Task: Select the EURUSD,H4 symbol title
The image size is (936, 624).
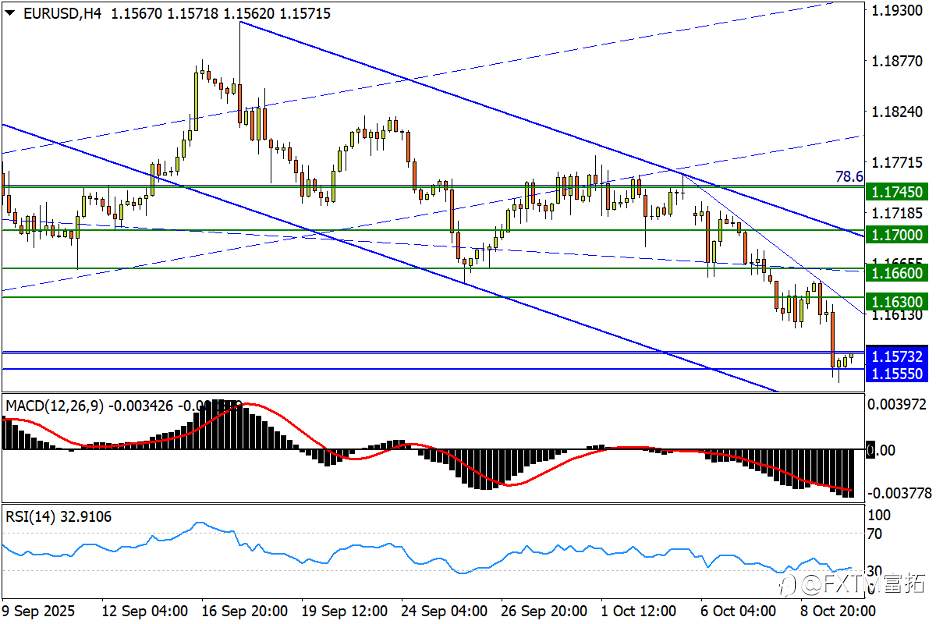Action: point(62,14)
